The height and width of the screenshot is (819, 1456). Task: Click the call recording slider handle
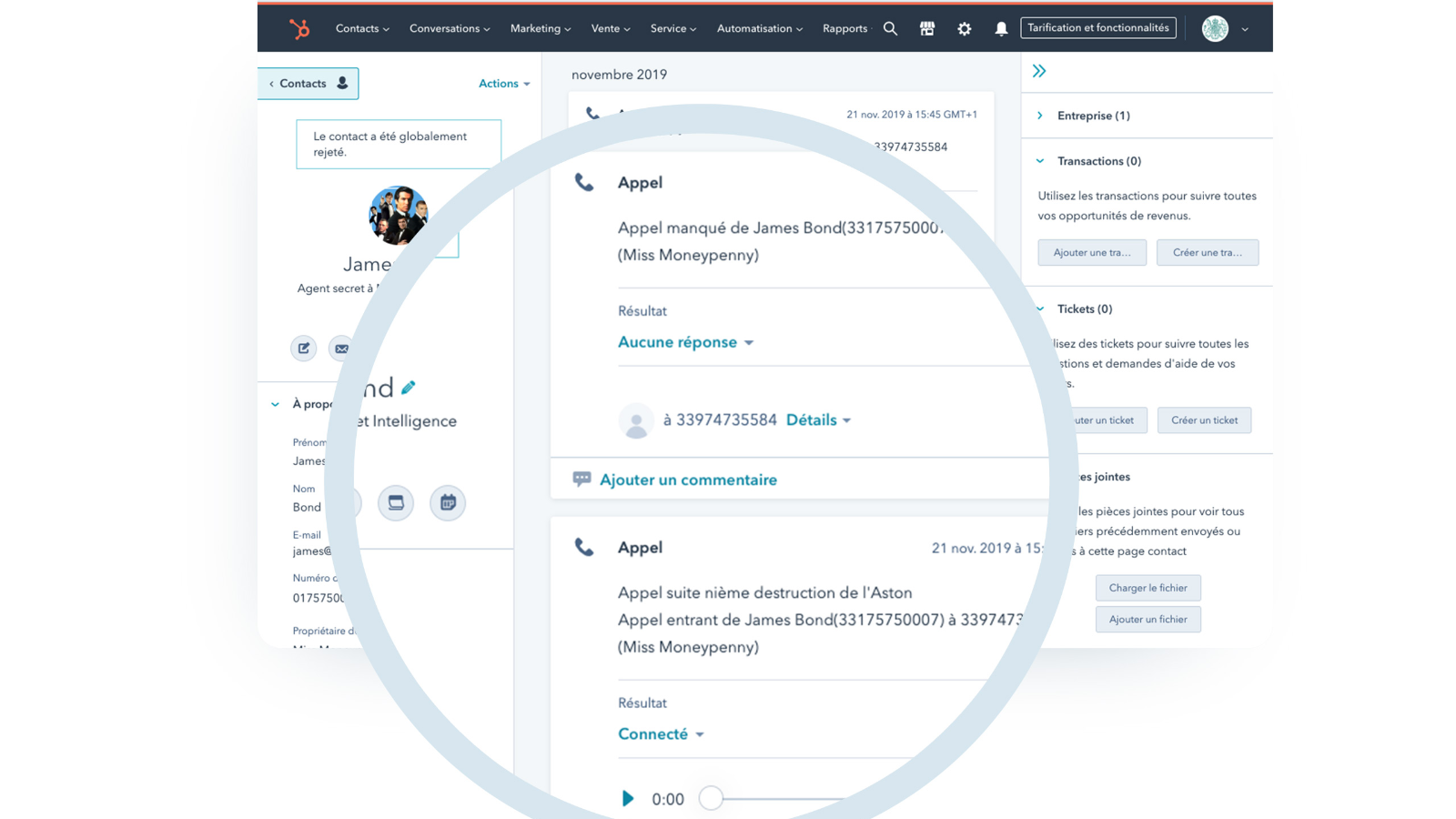(711, 798)
